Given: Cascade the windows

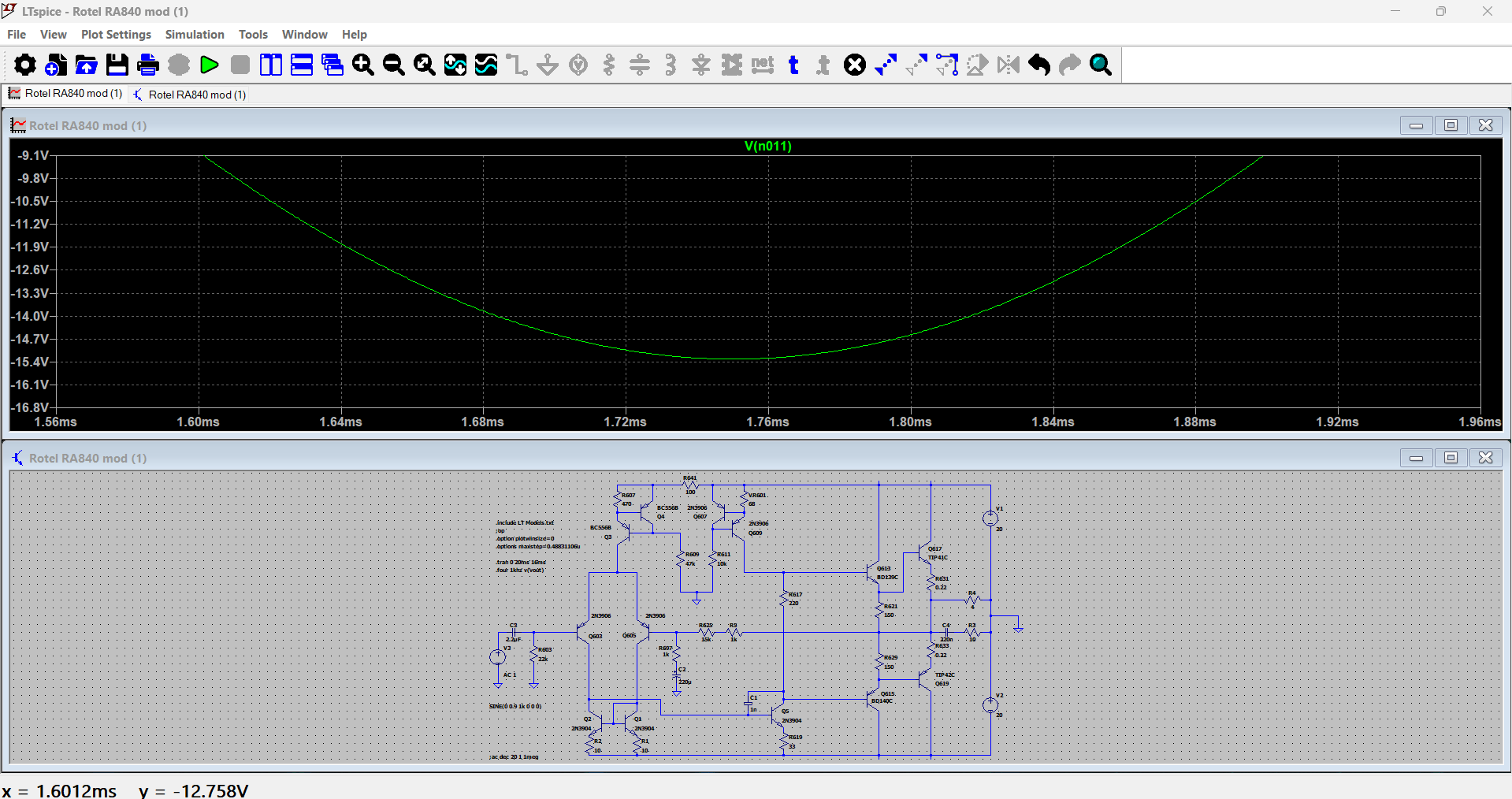Looking at the screenshot, I should point(332,65).
